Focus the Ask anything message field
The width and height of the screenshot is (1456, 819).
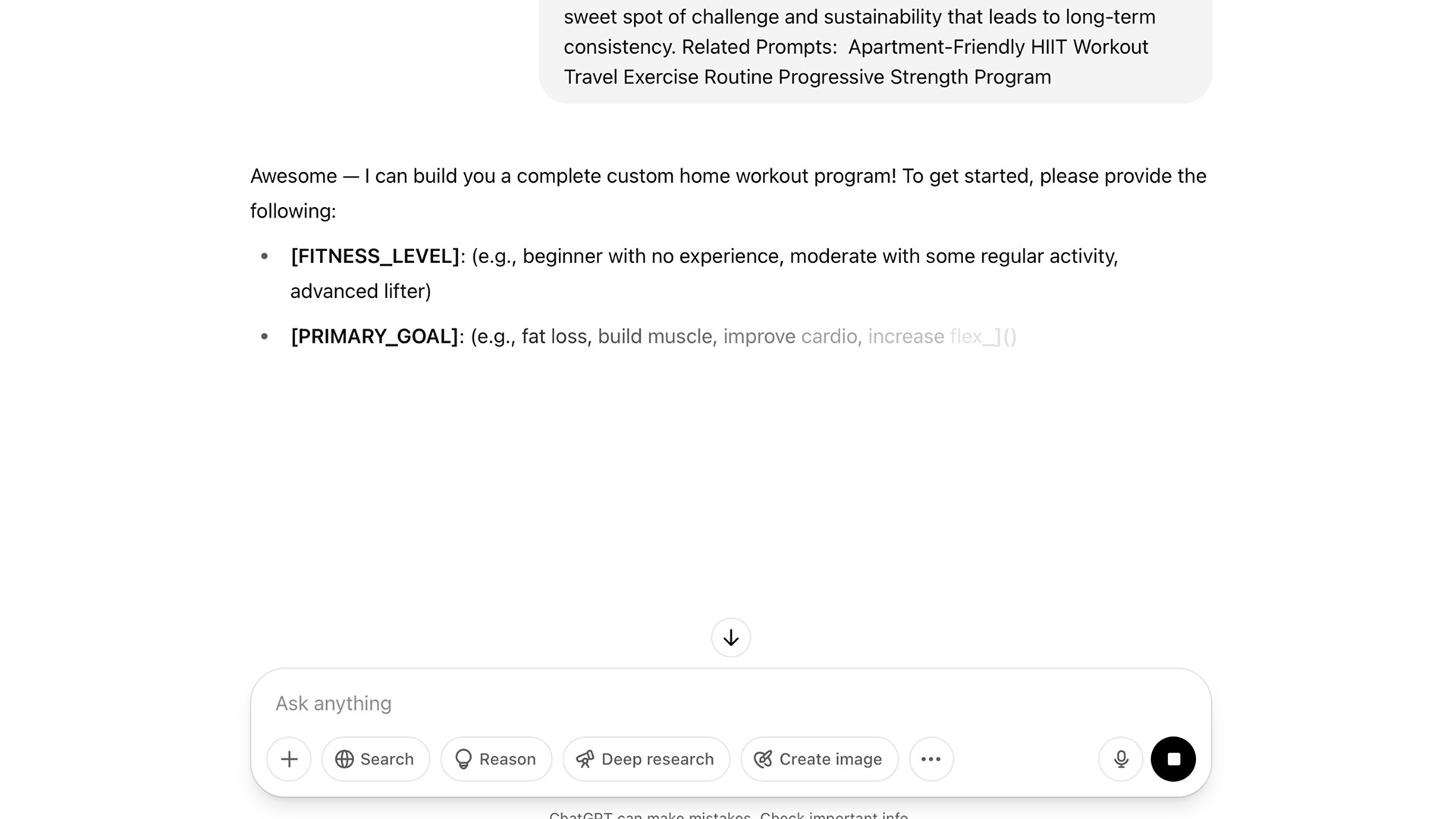(730, 703)
